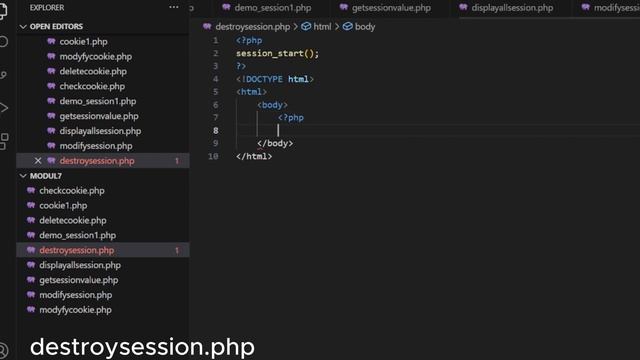Click the closing </body> tag in code

point(275,143)
